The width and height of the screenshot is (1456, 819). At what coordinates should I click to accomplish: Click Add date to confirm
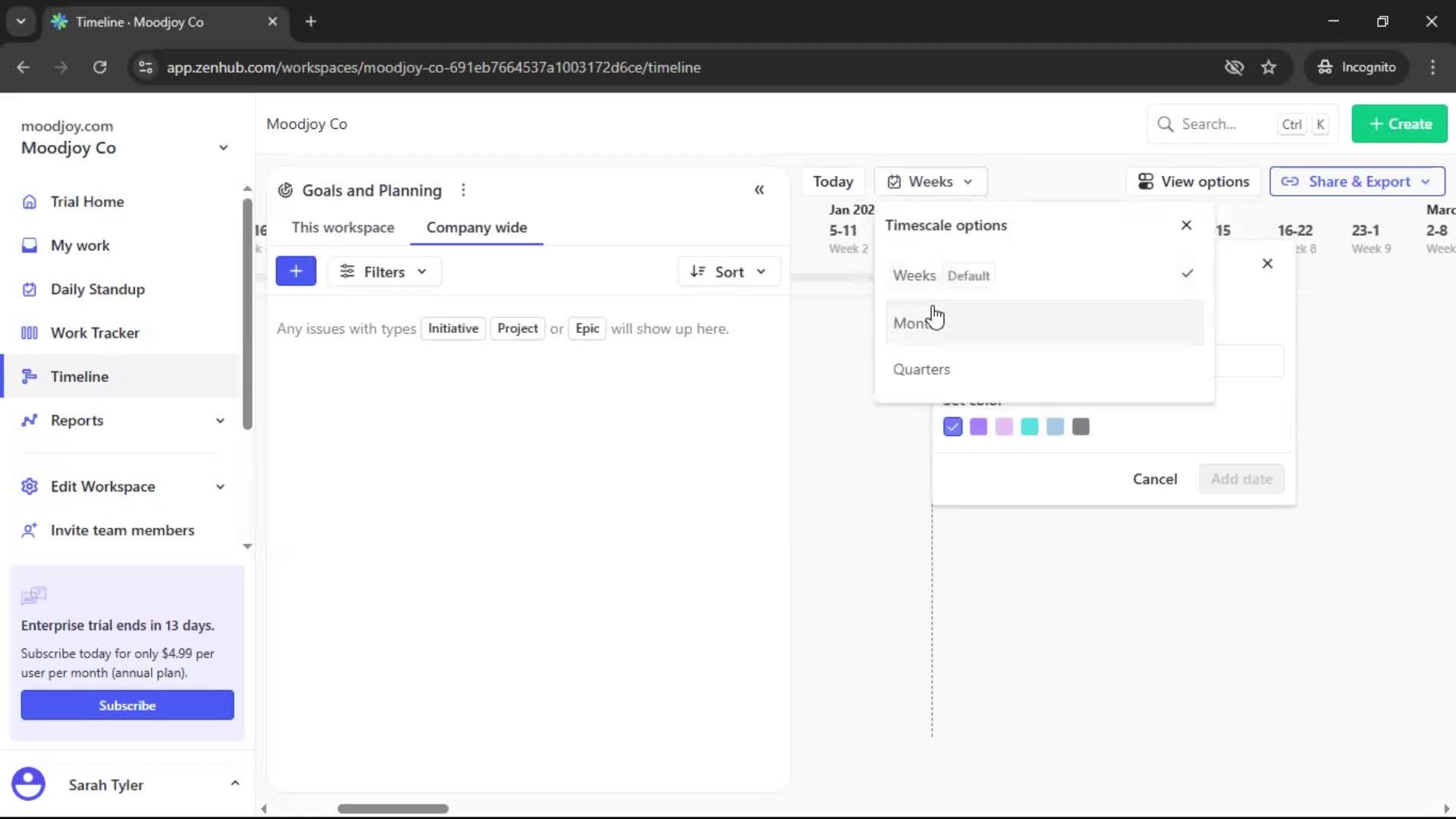pos(1241,479)
